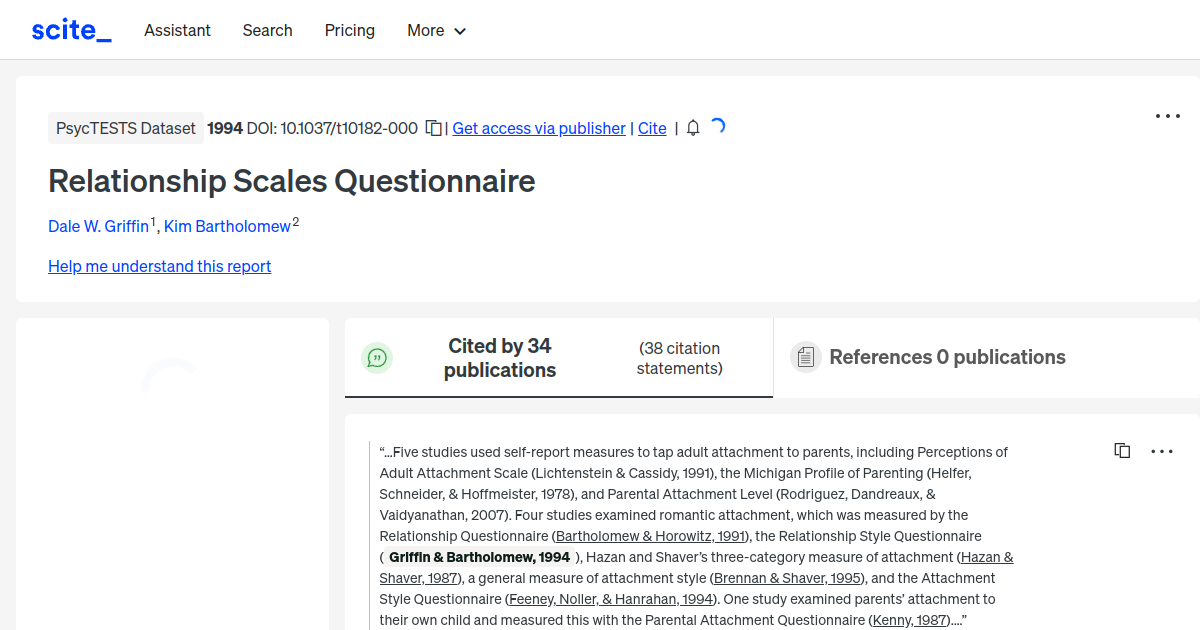Image resolution: width=1200 pixels, height=630 pixels.
Task: Open author Dale W. Griffin's profile
Action: click(98, 227)
